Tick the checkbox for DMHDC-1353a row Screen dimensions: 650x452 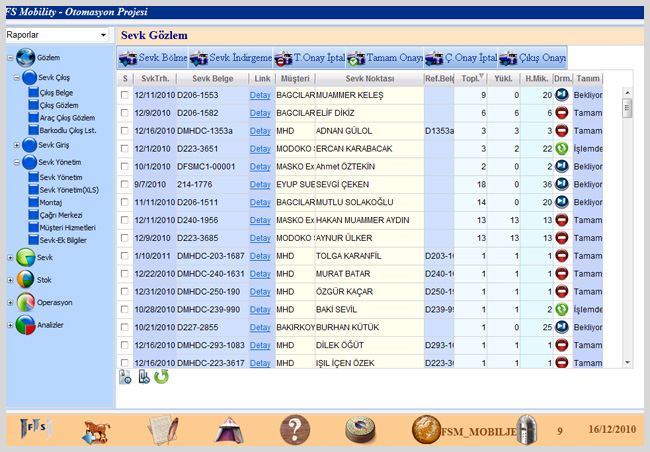125,131
